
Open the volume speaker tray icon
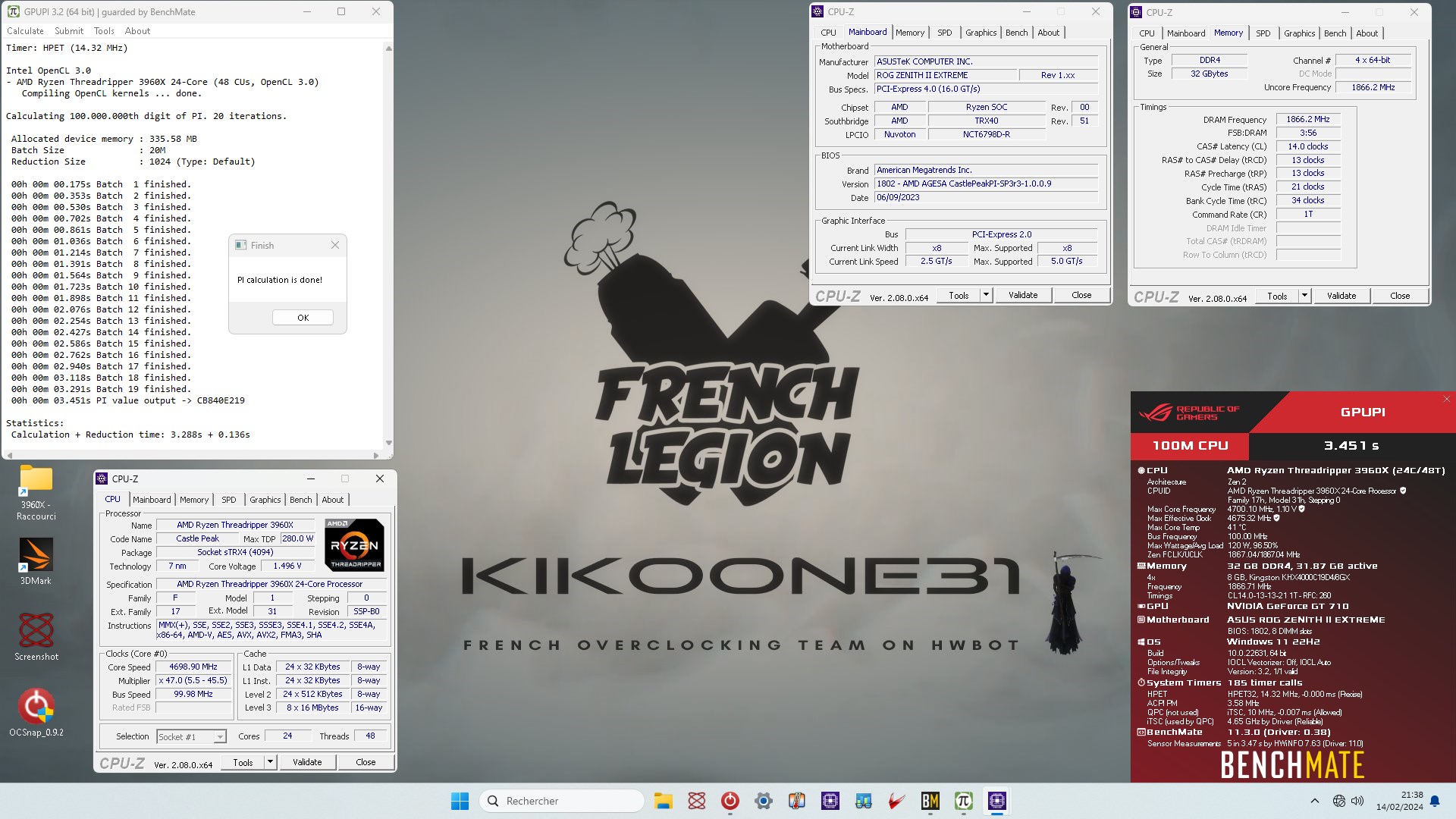1357,801
